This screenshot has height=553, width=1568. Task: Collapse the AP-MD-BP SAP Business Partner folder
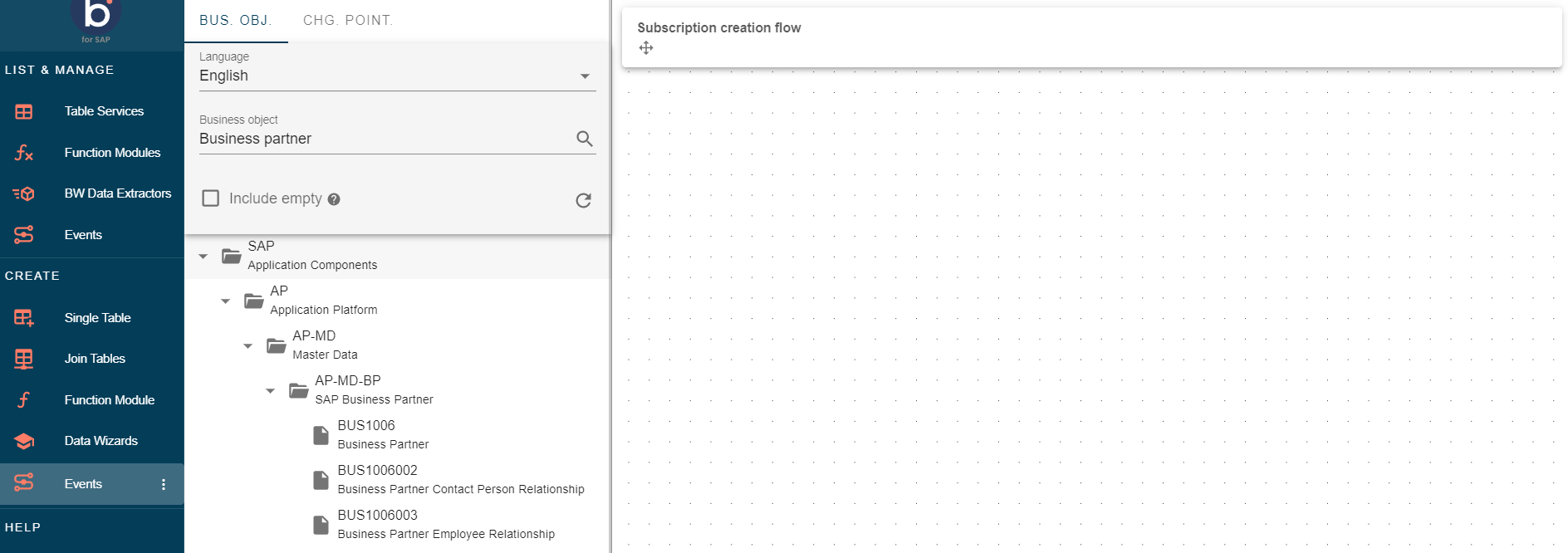click(x=270, y=391)
